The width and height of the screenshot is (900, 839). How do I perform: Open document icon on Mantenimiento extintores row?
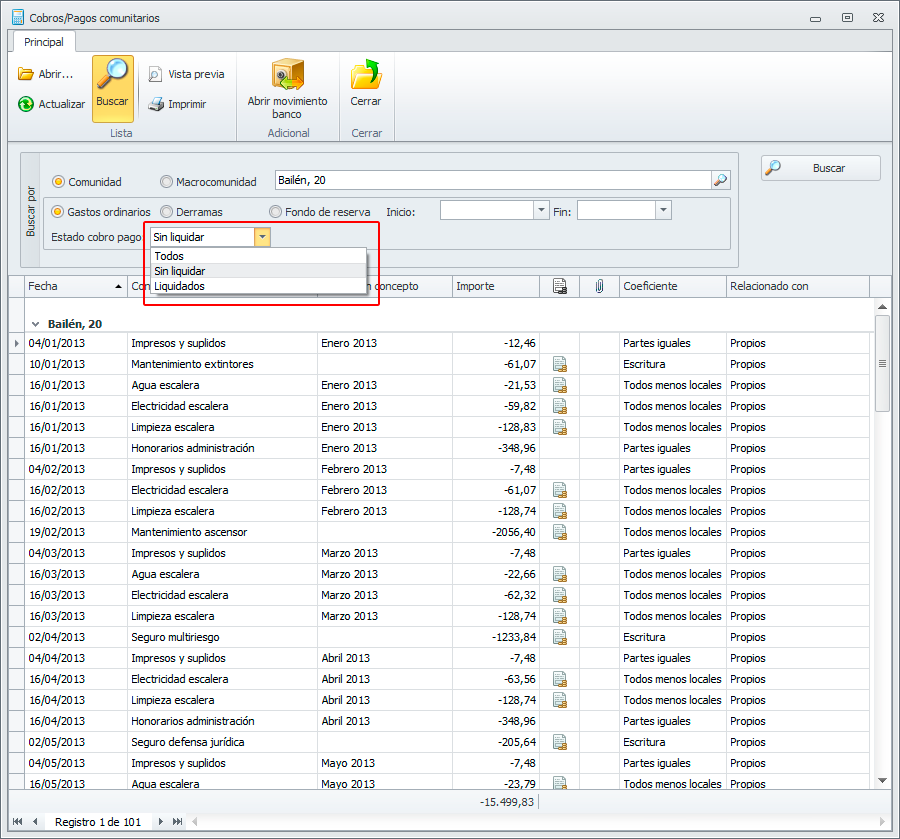click(x=560, y=364)
